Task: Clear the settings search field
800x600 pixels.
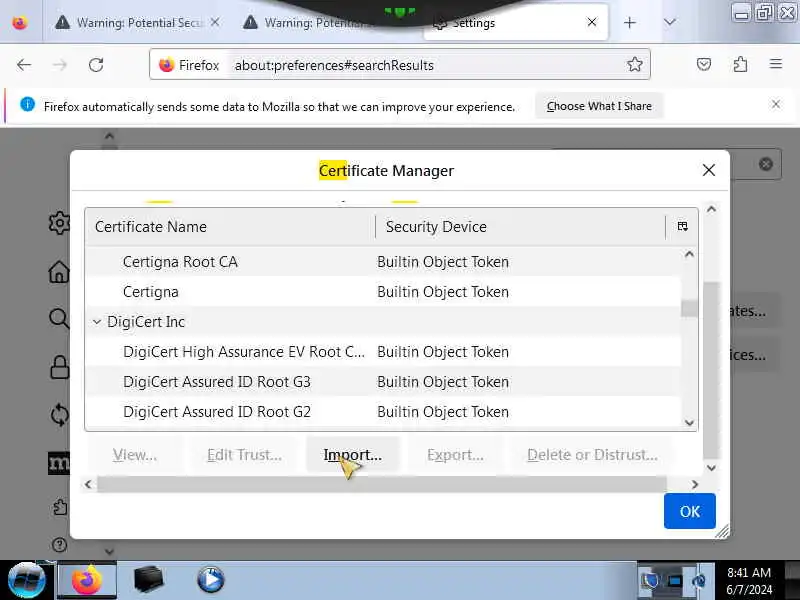Action: pyautogui.click(x=765, y=164)
